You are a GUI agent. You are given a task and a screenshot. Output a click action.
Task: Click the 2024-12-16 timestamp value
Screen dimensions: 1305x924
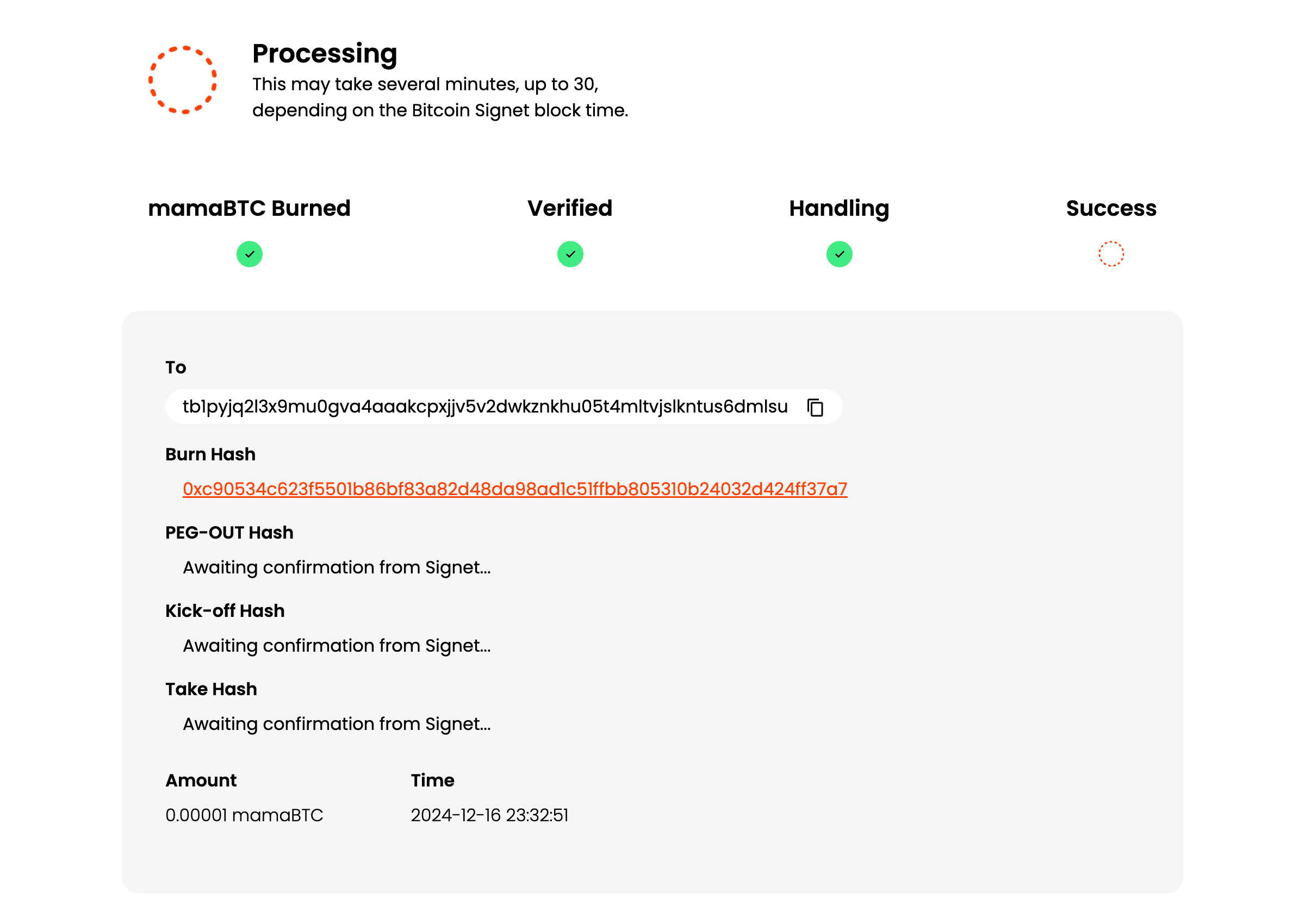pos(489,815)
